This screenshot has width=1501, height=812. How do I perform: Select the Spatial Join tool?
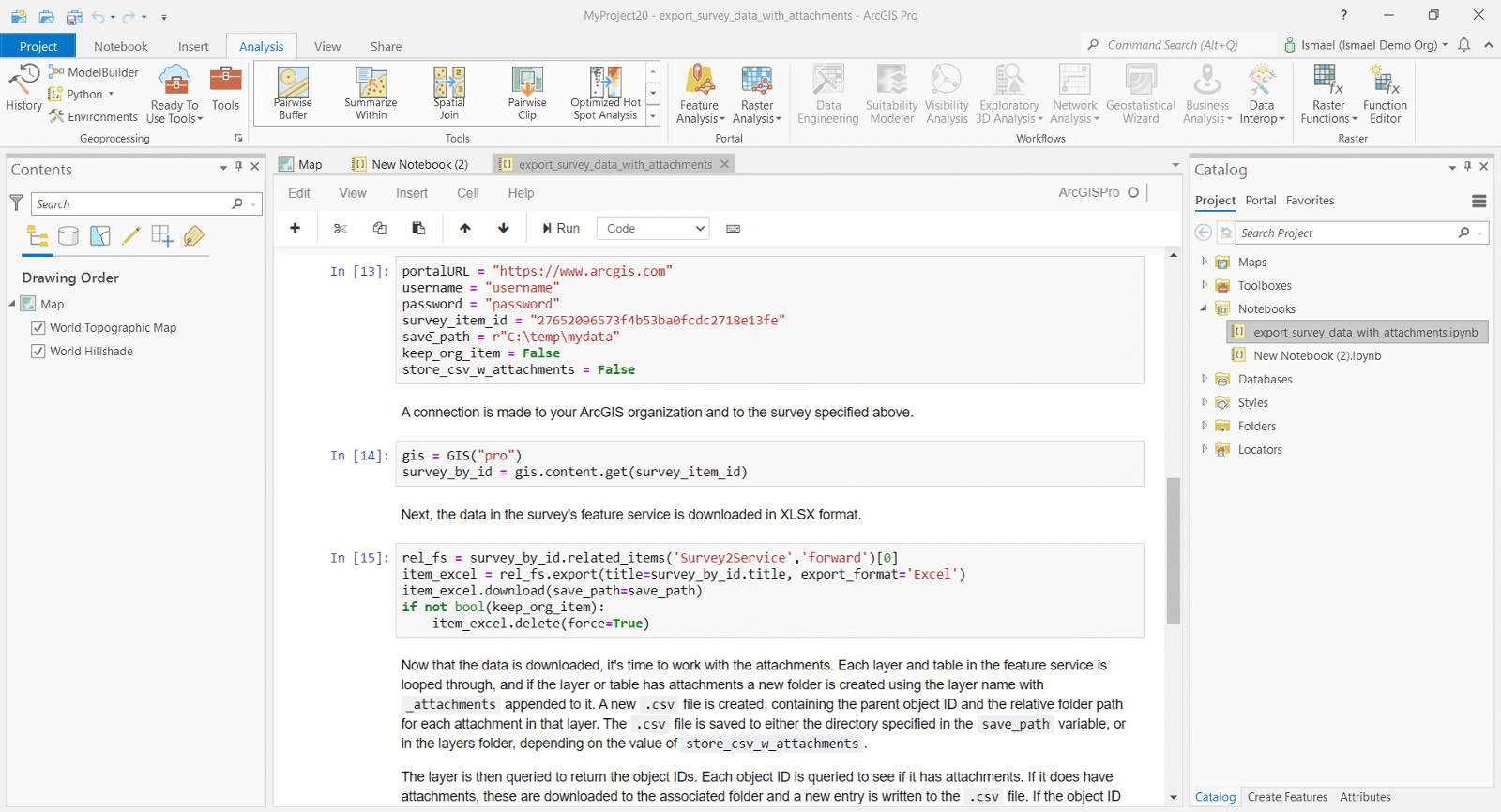point(449,94)
